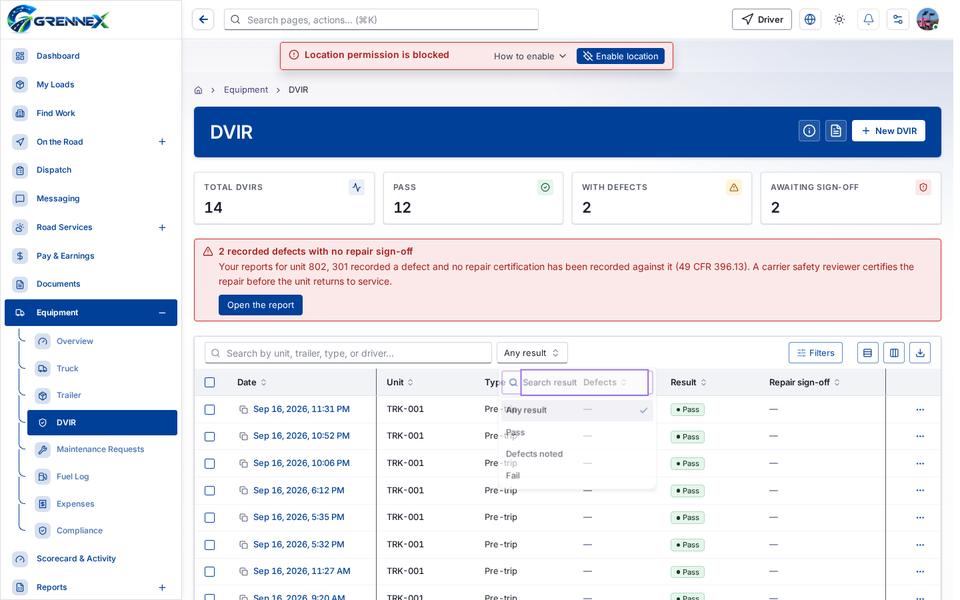Screen dimensions: 960x600
Task: Open the notifications bell
Action: [868, 20]
